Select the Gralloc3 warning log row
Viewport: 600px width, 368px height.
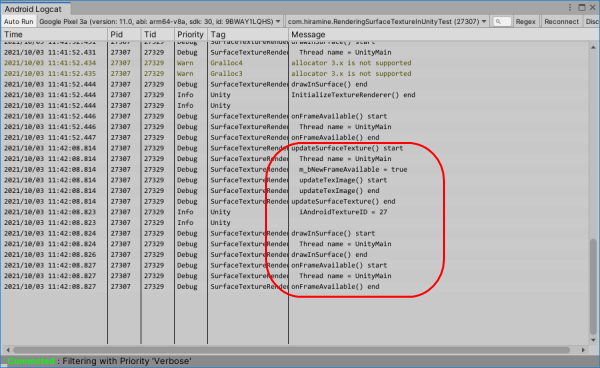point(295,73)
